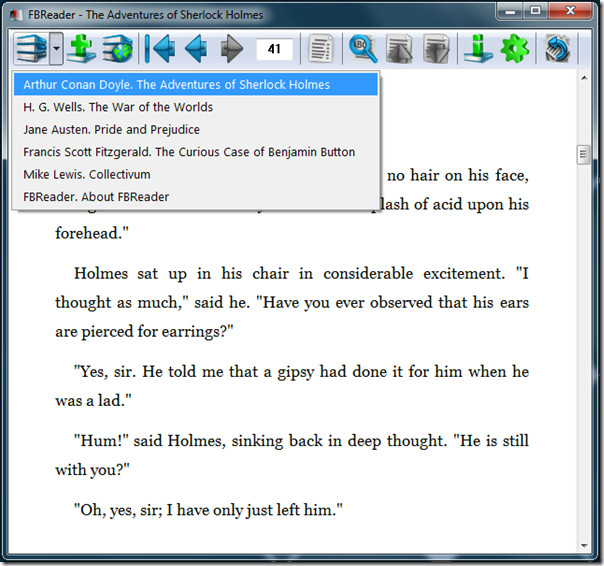Click the FBReader title bar app icon
This screenshot has height=566, width=604.
(x=15, y=15)
